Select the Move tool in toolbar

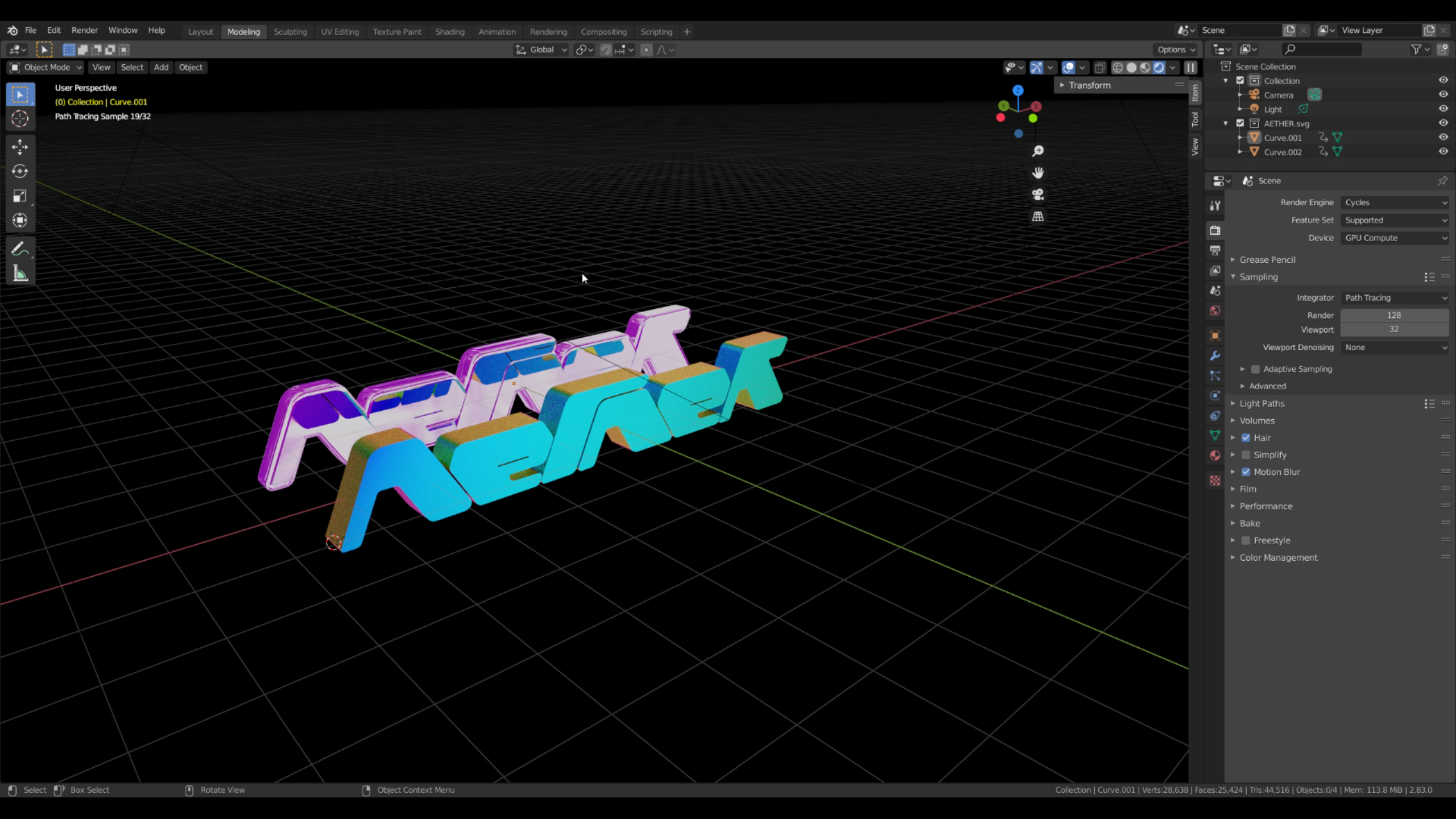tap(20, 147)
